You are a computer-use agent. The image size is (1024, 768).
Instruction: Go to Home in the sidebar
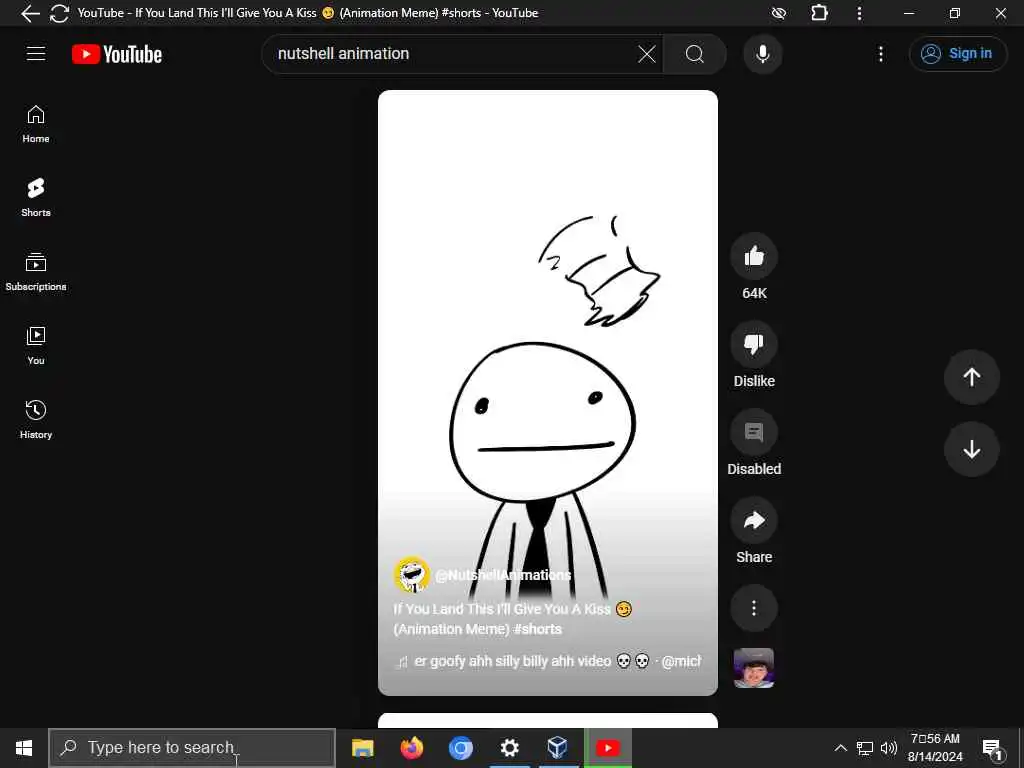36,124
